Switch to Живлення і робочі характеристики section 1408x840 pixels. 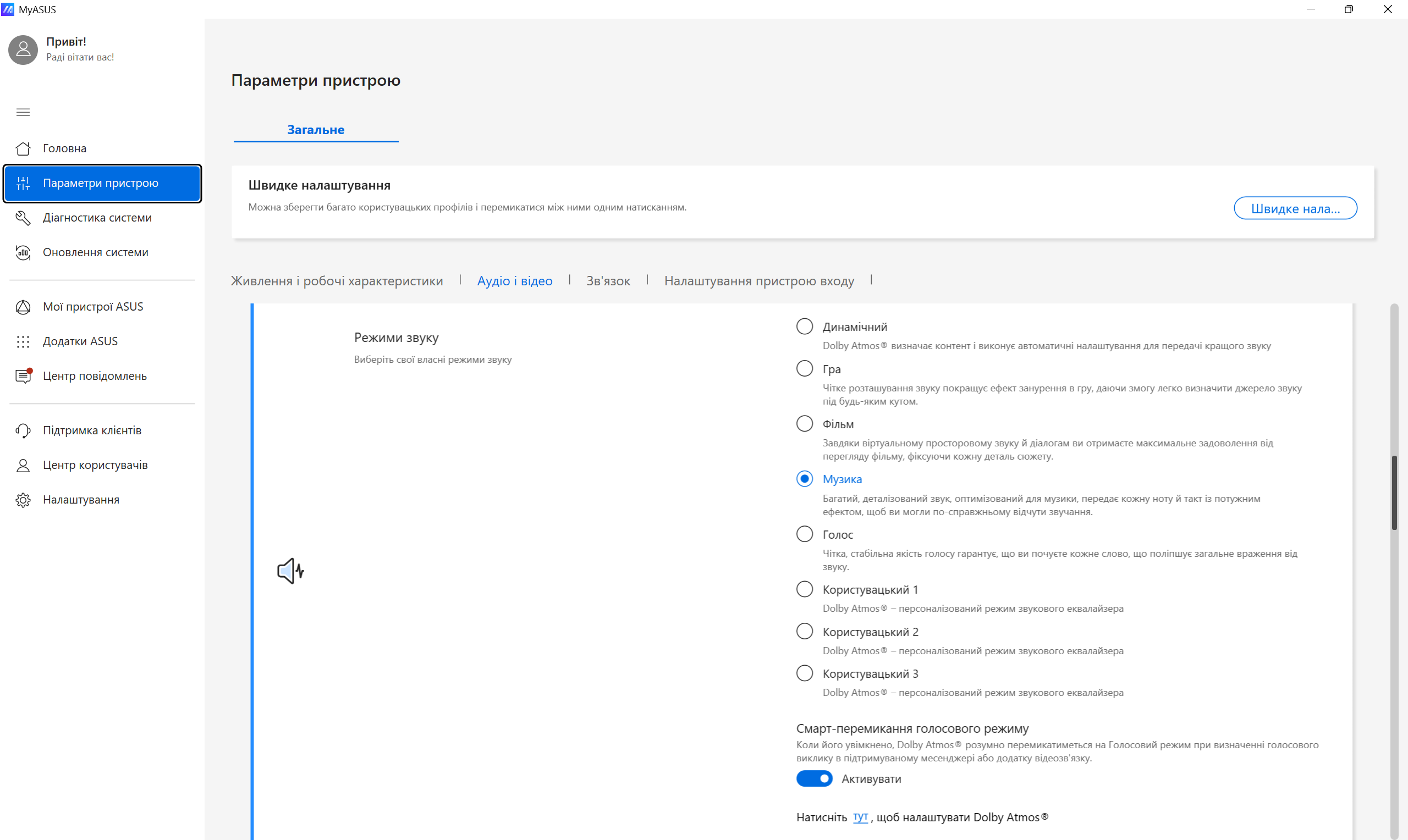point(336,281)
